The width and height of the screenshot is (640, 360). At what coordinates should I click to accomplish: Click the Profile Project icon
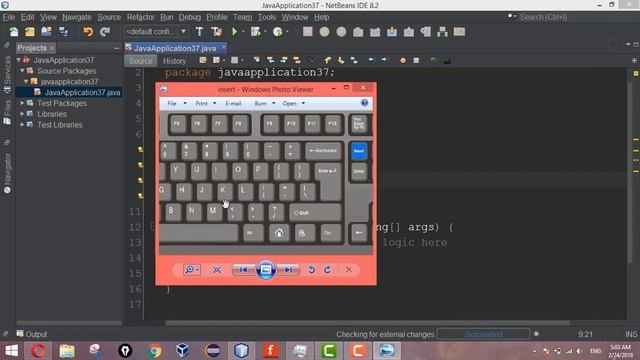click(x=278, y=32)
